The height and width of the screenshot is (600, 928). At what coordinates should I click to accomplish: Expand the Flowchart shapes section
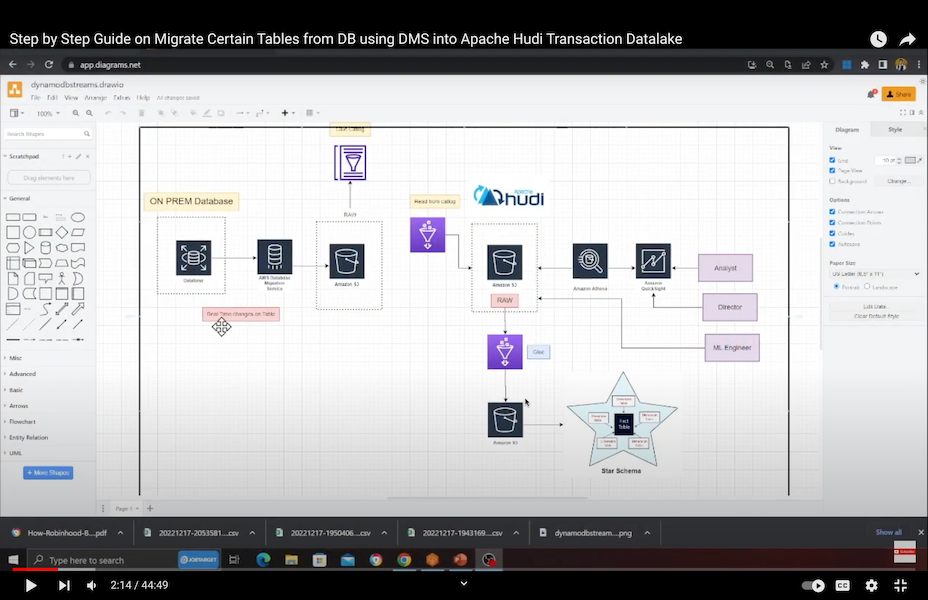[22, 421]
